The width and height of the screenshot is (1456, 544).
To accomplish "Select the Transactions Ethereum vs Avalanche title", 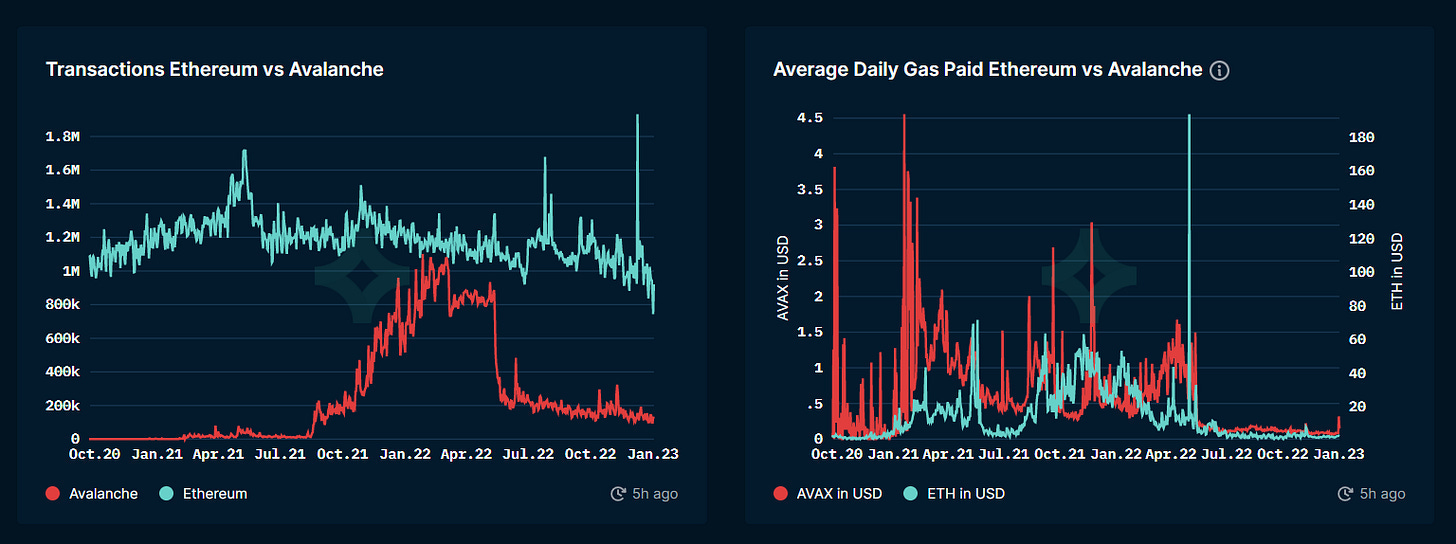I will pyautogui.click(x=215, y=70).
